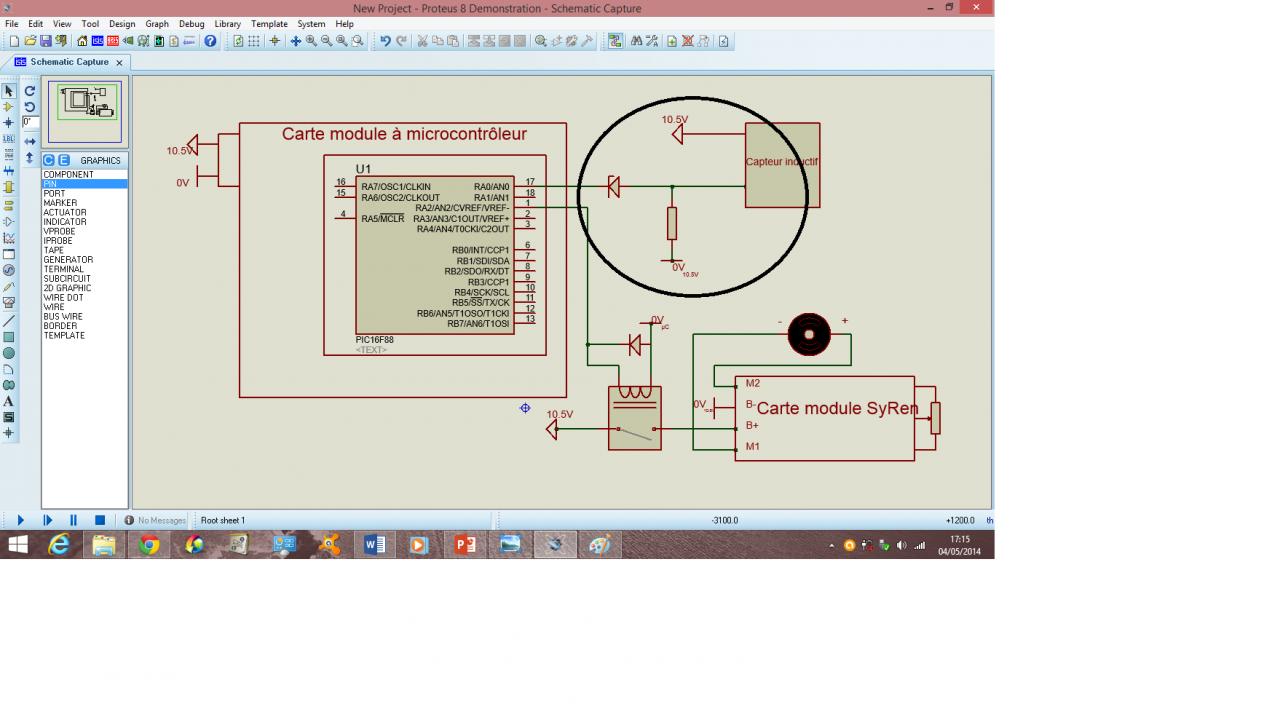1280x709 pixels.
Task: Open the Debug menu
Action: (x=192, y=24)
